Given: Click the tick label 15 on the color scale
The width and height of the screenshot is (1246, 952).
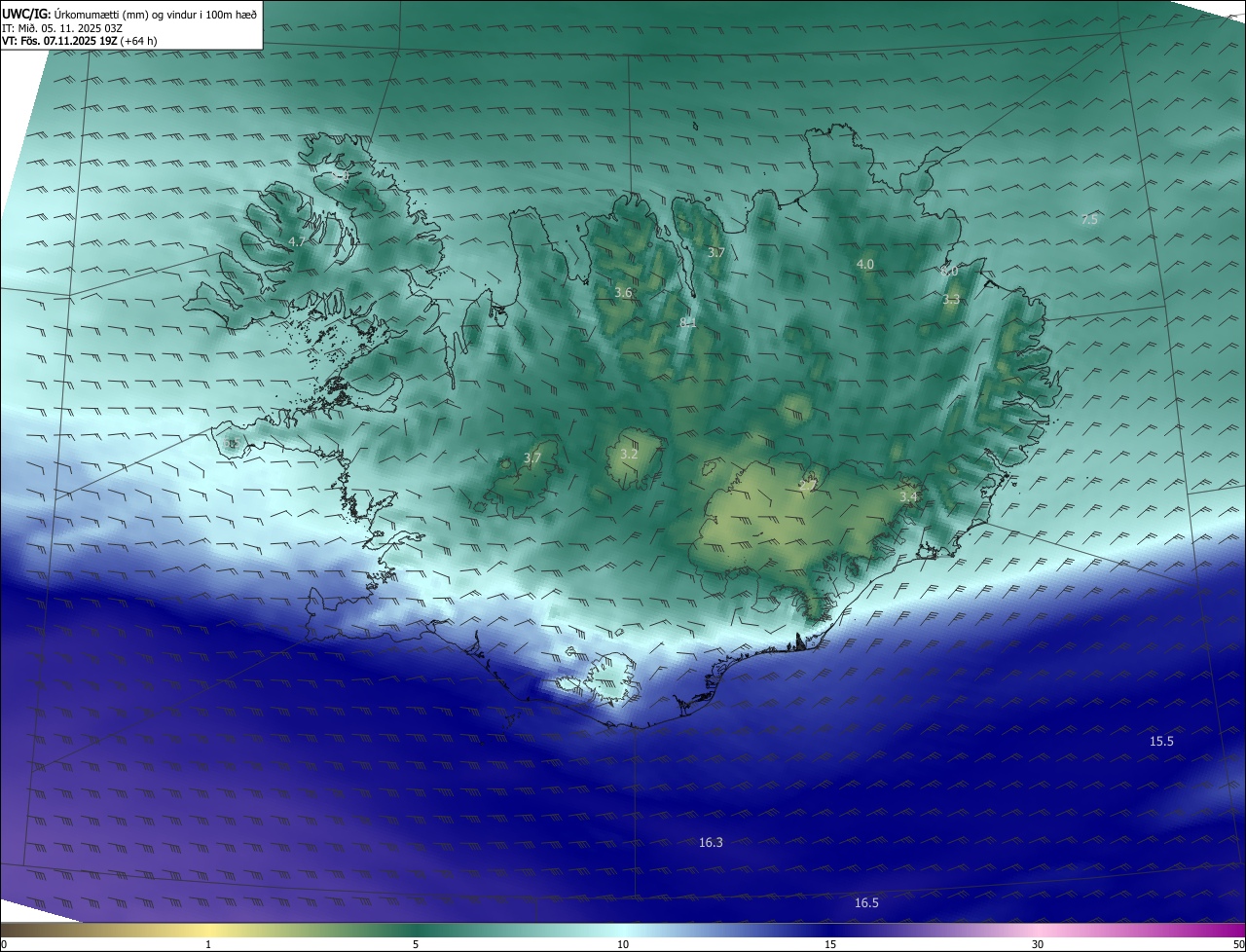Looking at the screenshot, I should pyautogui.click(x=830, y=944).
